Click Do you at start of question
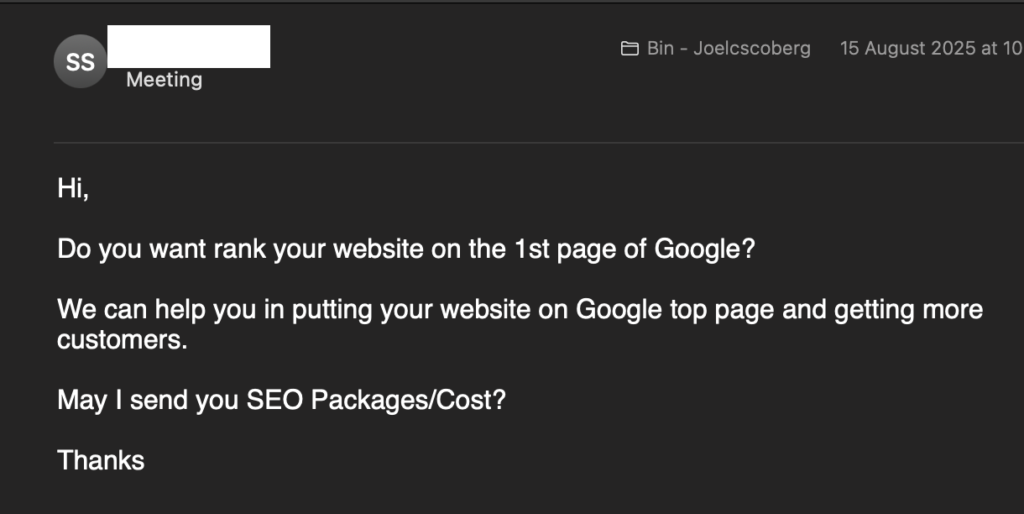The width and height of the screenshot is (1024, 514). coord(99,249)
